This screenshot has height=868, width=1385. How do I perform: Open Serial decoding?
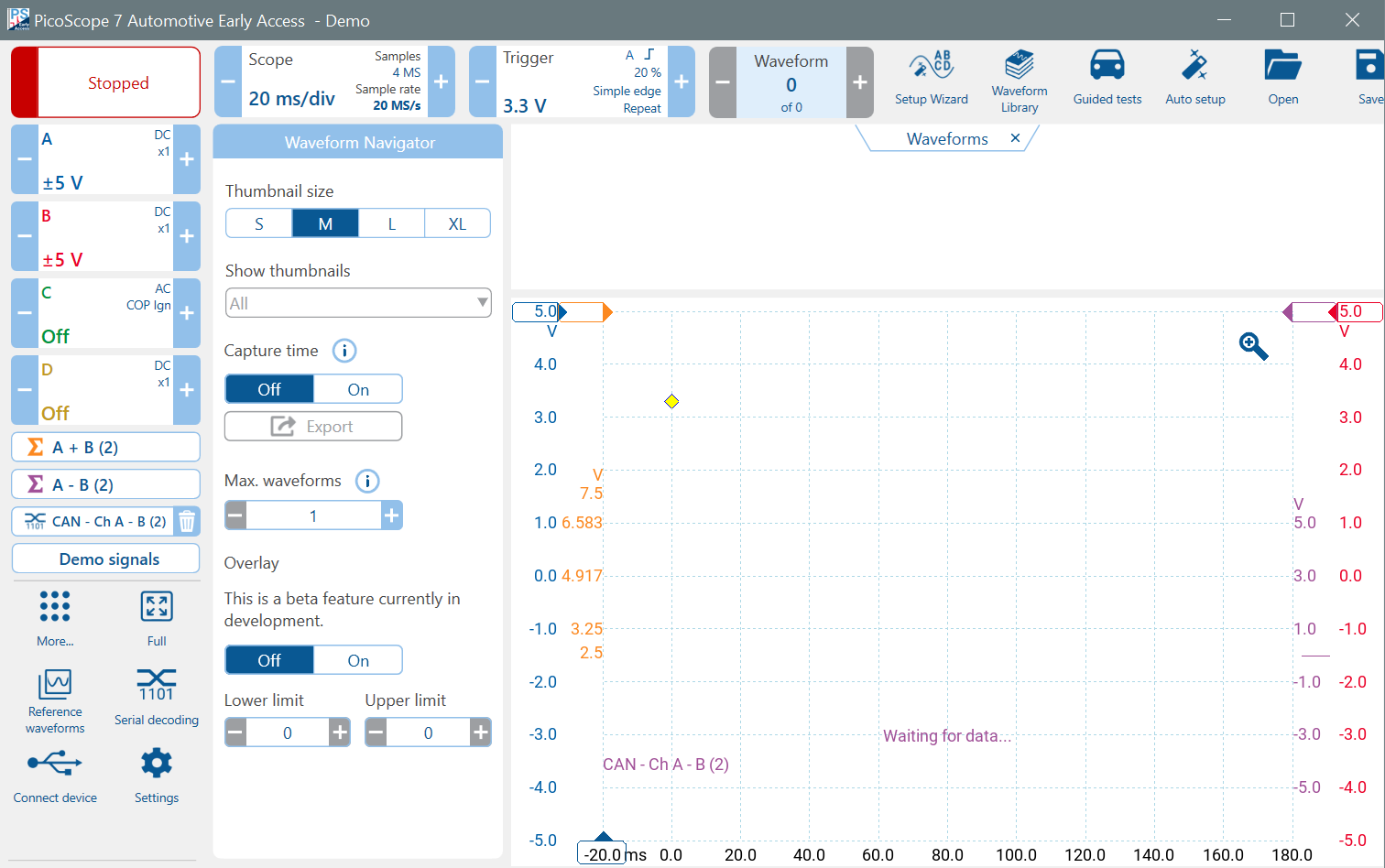click(x=157, y=698)
